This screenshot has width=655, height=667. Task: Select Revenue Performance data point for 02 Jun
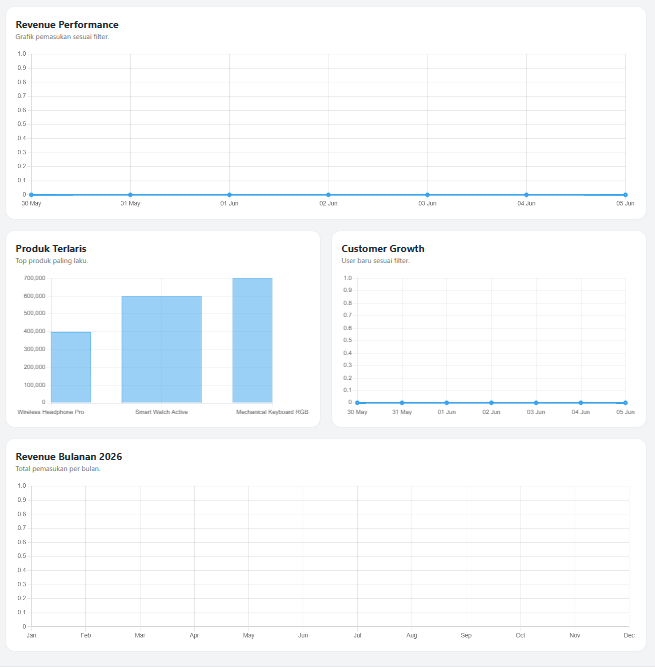click(328, 195)
